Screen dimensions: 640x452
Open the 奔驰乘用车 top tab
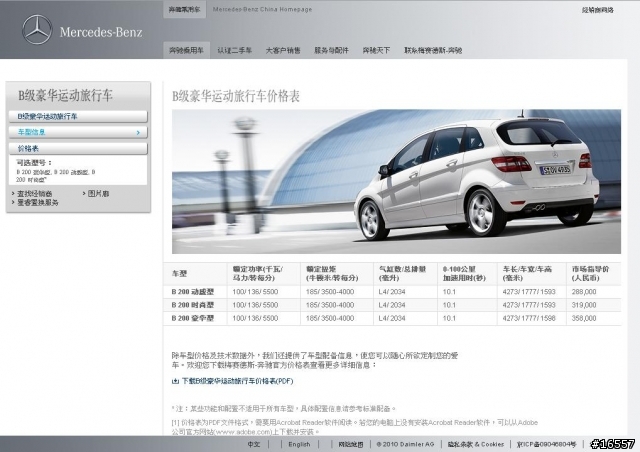(184, 9)
